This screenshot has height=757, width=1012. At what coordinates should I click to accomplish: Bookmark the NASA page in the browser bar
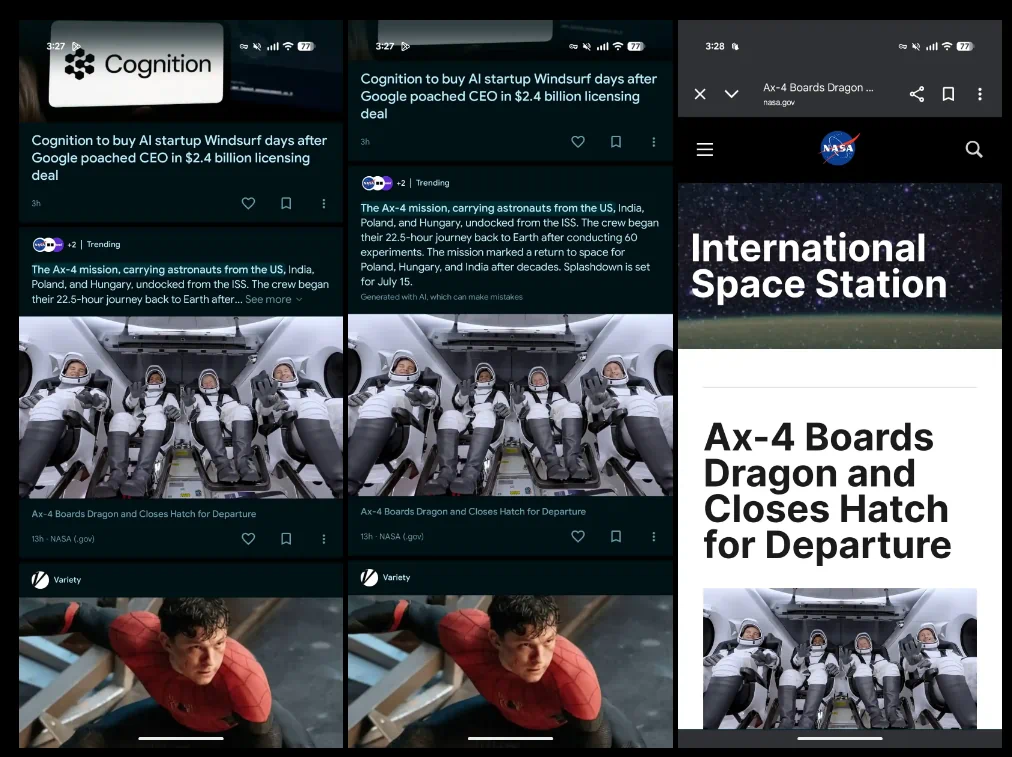[x=948, y=94]
